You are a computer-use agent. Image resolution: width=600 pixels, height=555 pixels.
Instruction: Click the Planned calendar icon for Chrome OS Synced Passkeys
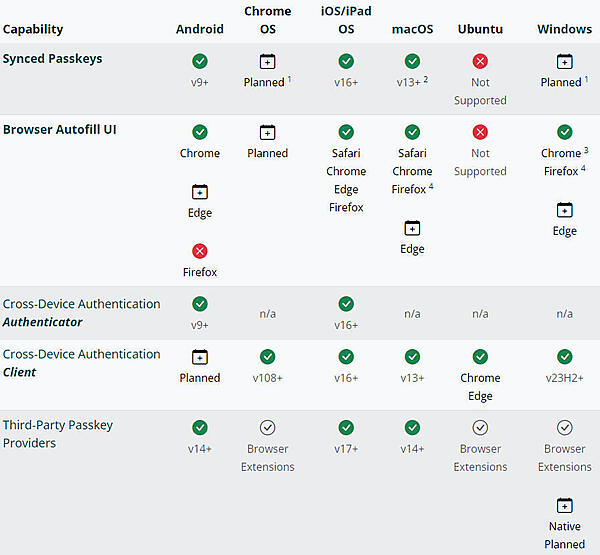point(267,62)
